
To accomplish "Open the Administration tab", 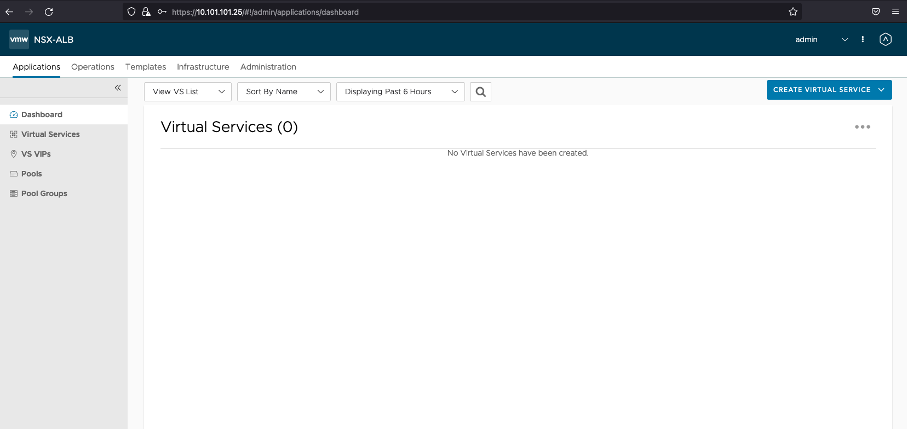I will click(268, 67).
